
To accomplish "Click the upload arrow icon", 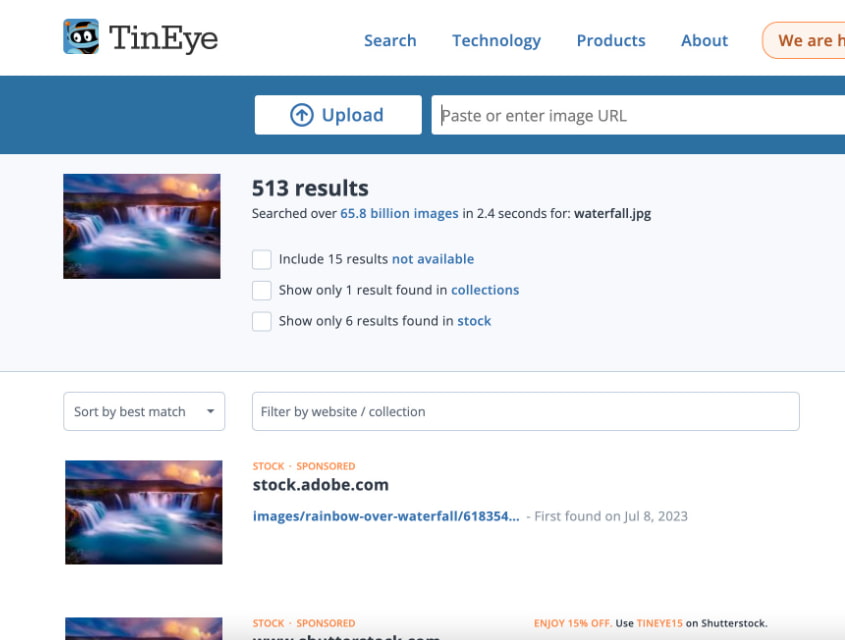I will 302,114.
